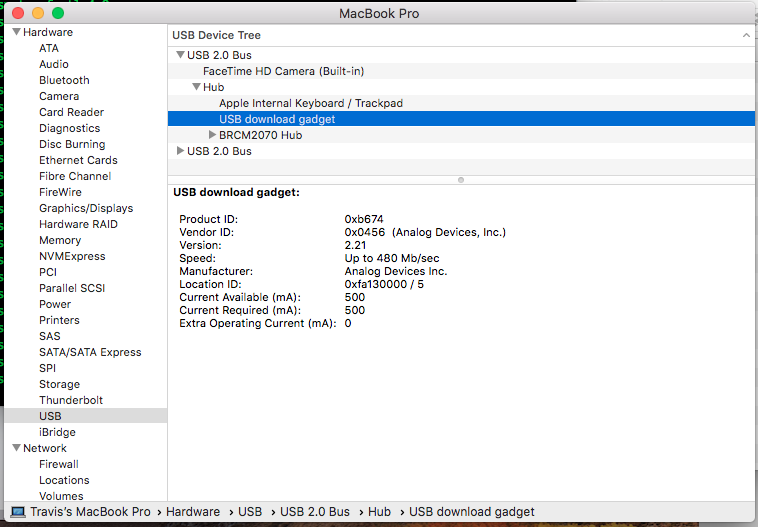Select Firewall under Network

(59, 464)
